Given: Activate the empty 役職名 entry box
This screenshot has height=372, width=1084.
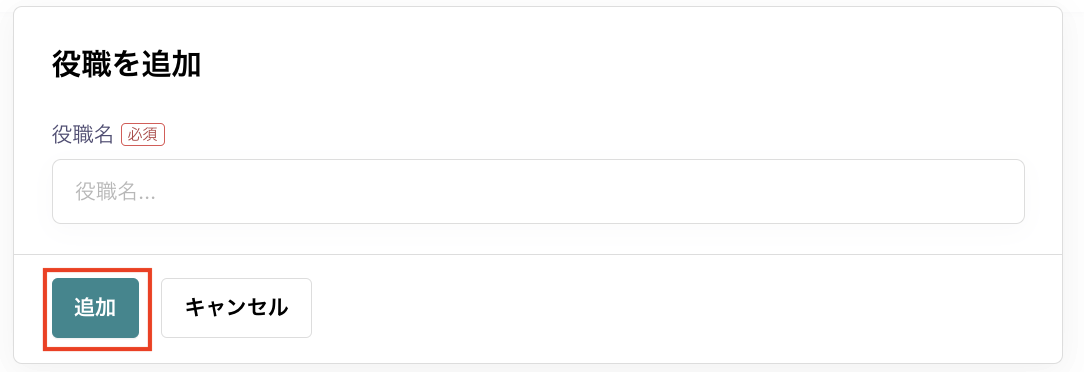Looking at the screenshot, I should click(539, 192).
